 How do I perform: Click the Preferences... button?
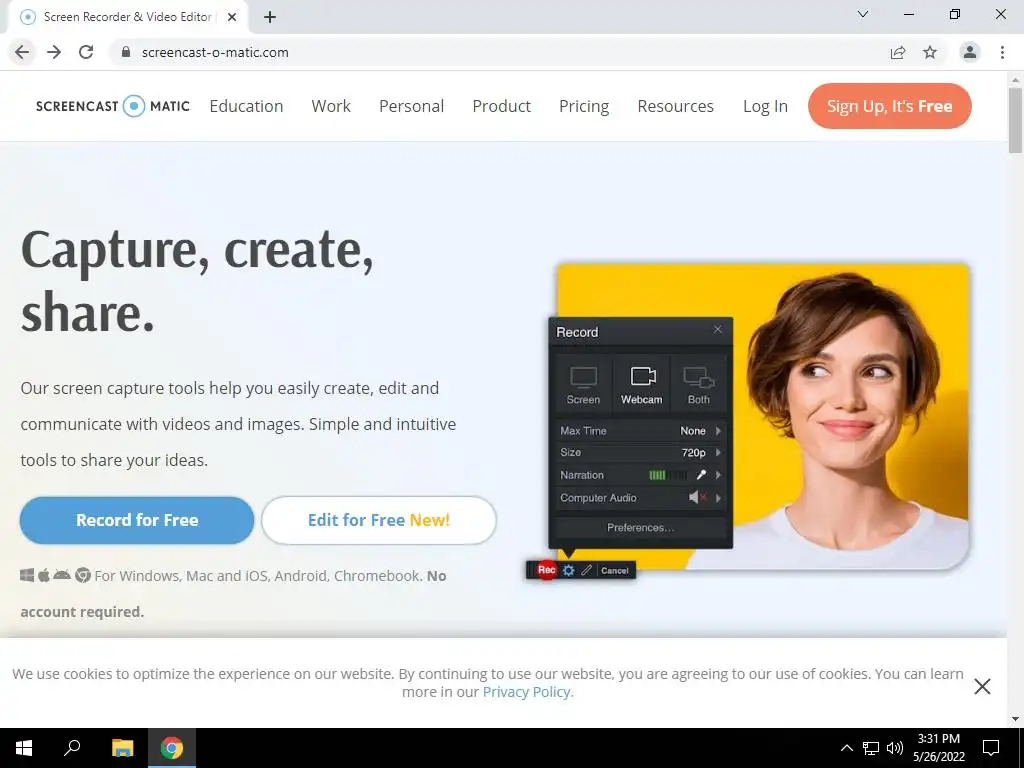coord(641,528)
